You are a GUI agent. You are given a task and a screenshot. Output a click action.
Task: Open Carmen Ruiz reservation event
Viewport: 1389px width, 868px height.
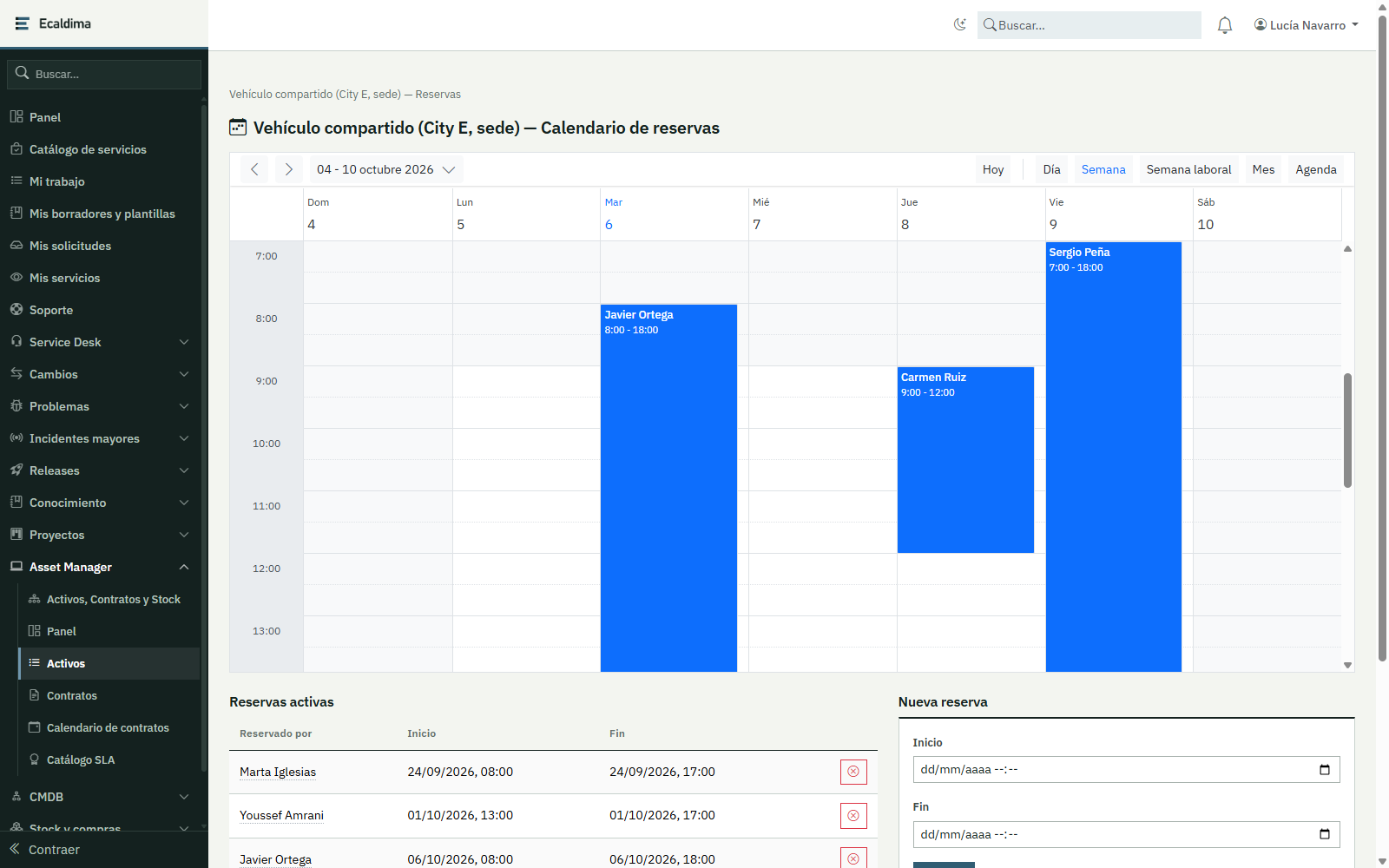[x=965, y=460]
